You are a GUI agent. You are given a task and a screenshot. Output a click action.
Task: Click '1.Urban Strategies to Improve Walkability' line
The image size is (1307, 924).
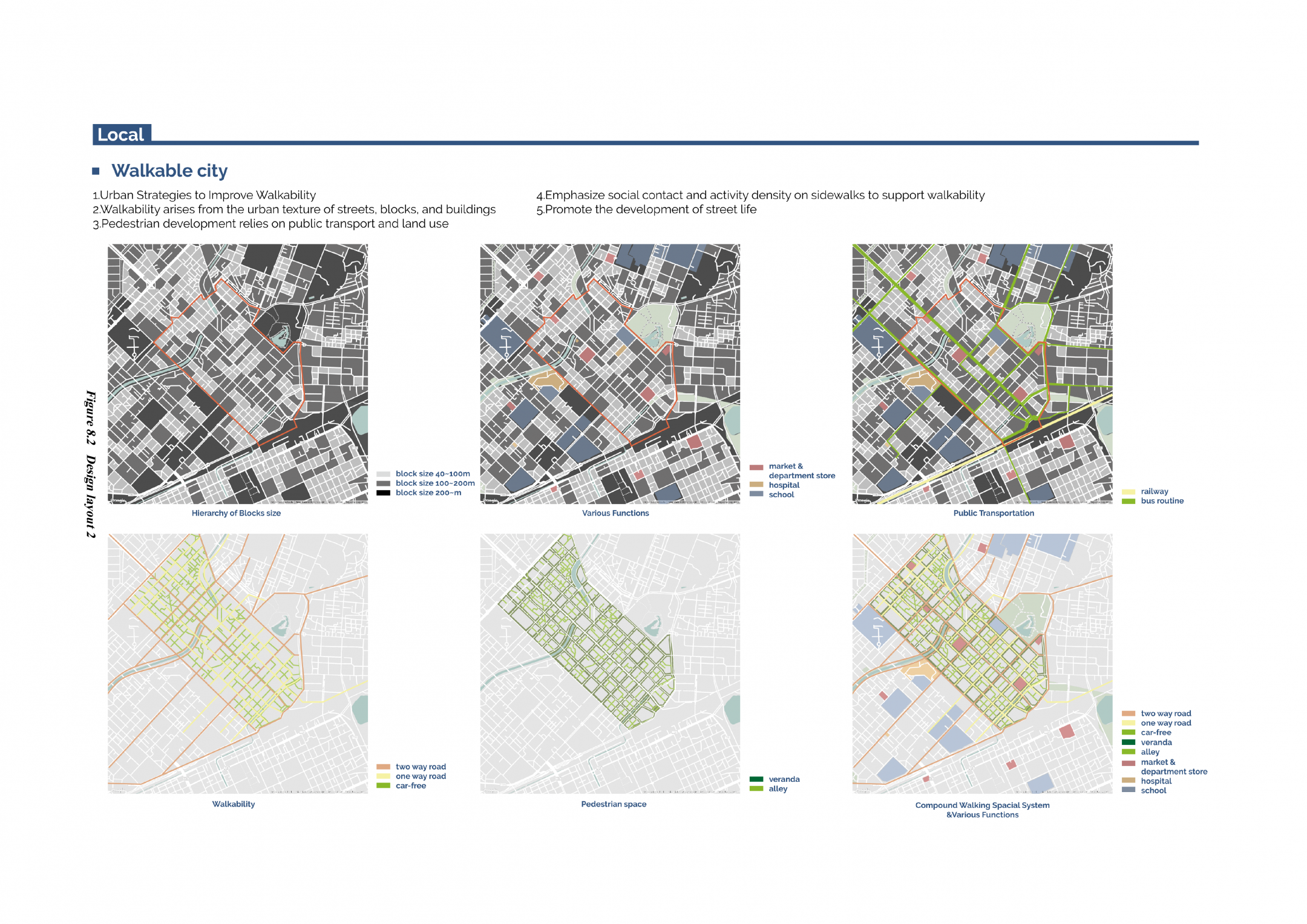(x=204, y=195)
